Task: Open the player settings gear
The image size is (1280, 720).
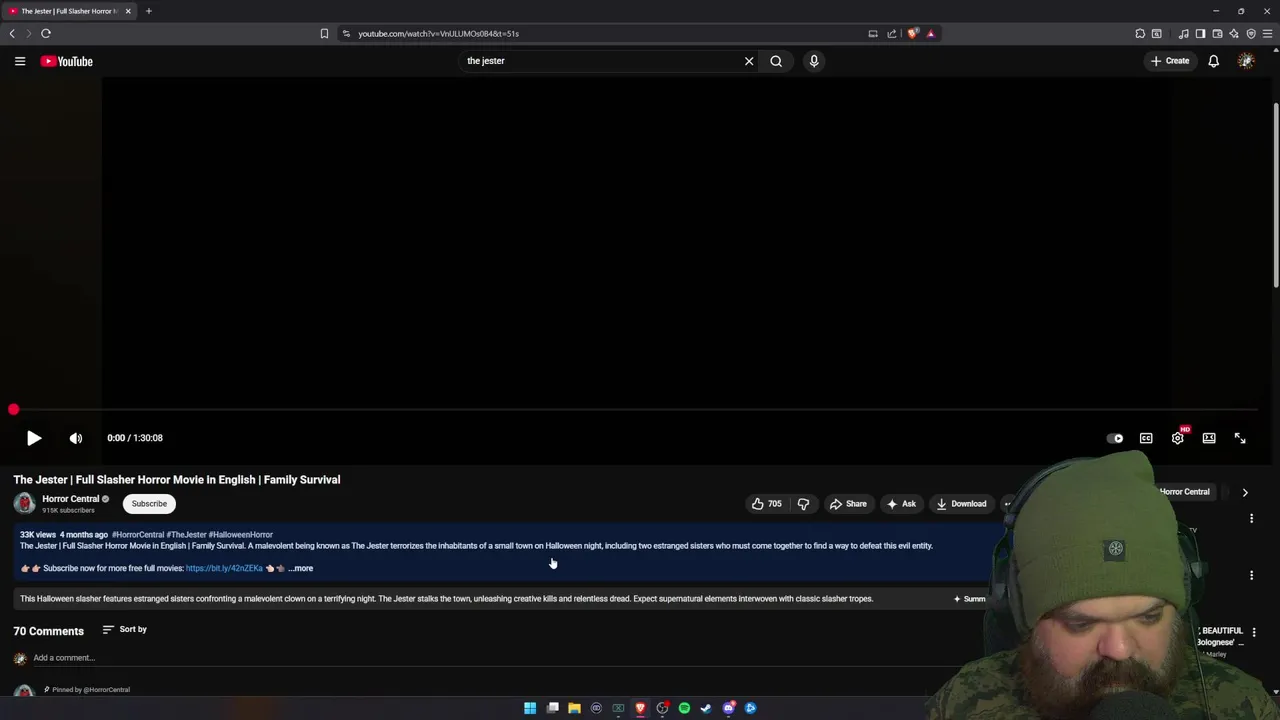Action: click(x=1178, y=438)
